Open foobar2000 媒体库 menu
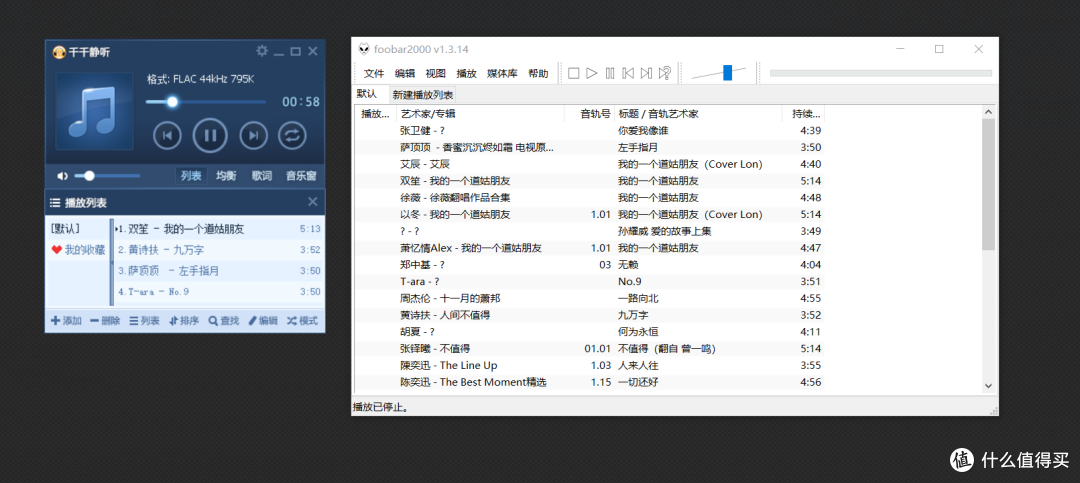Viewport: 1080px width, 483px height. [502, 74]
